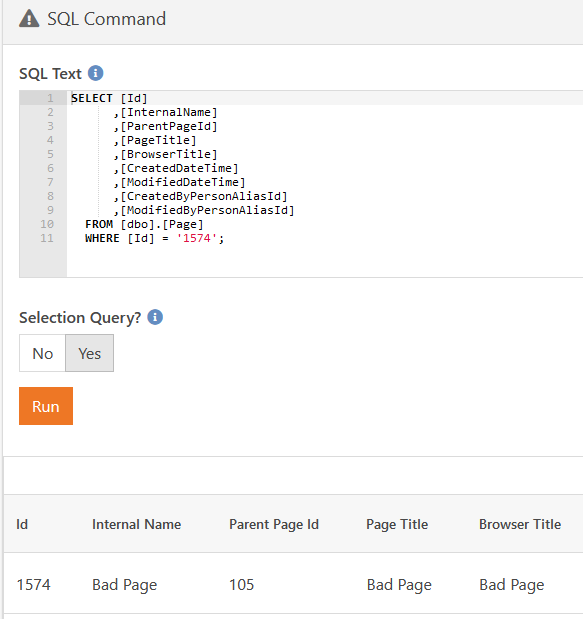Viewport: 583px width, 619px height.
Task: Select result row cell with Id 1574
Action: [x=34, y=585]
